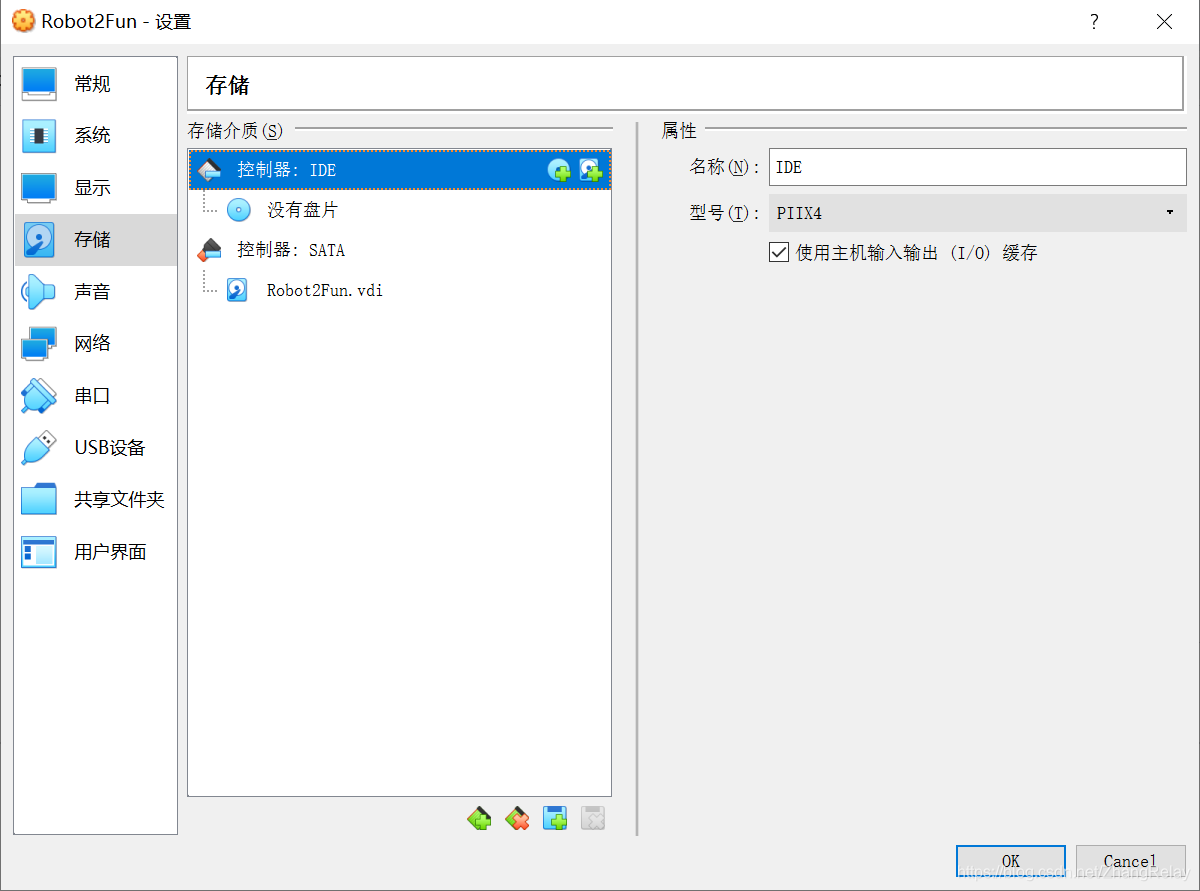Click the 用户界面 layout icon
The image size is (1200, 891).
39,552
